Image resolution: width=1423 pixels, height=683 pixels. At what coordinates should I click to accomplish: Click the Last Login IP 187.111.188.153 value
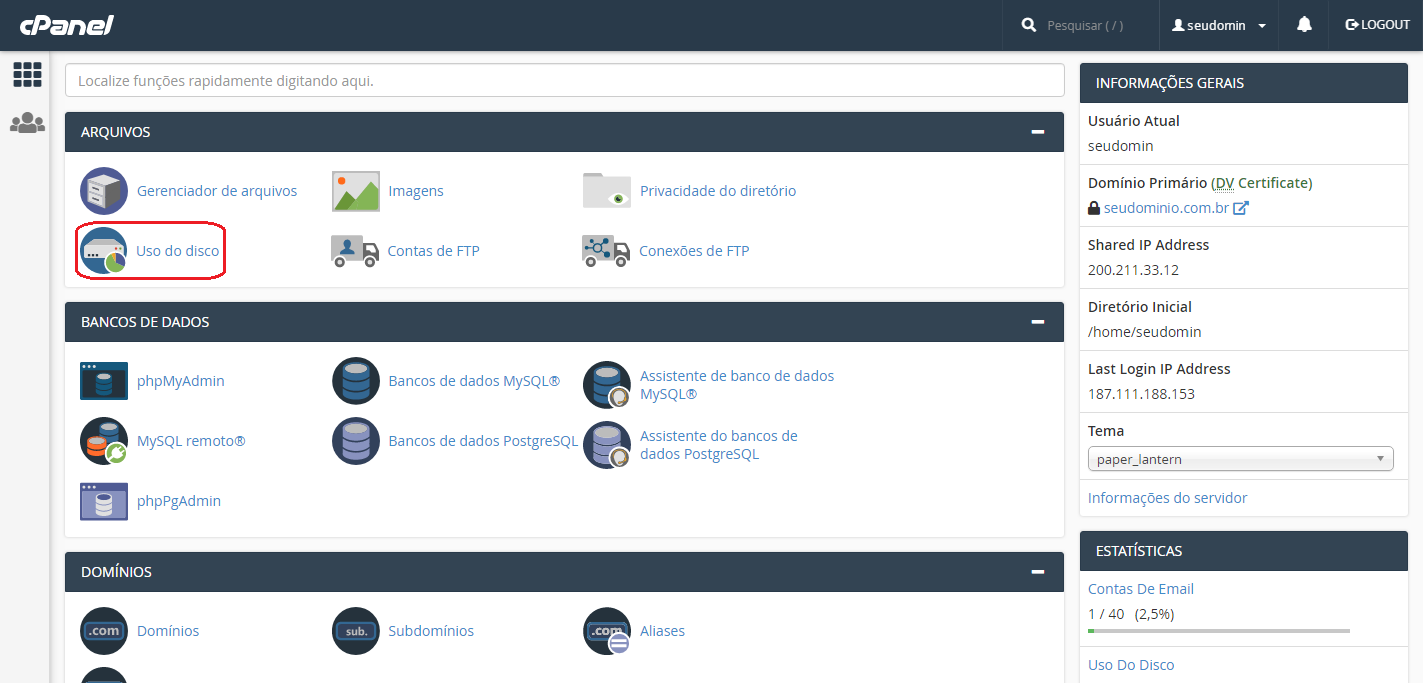point(1141,394)
